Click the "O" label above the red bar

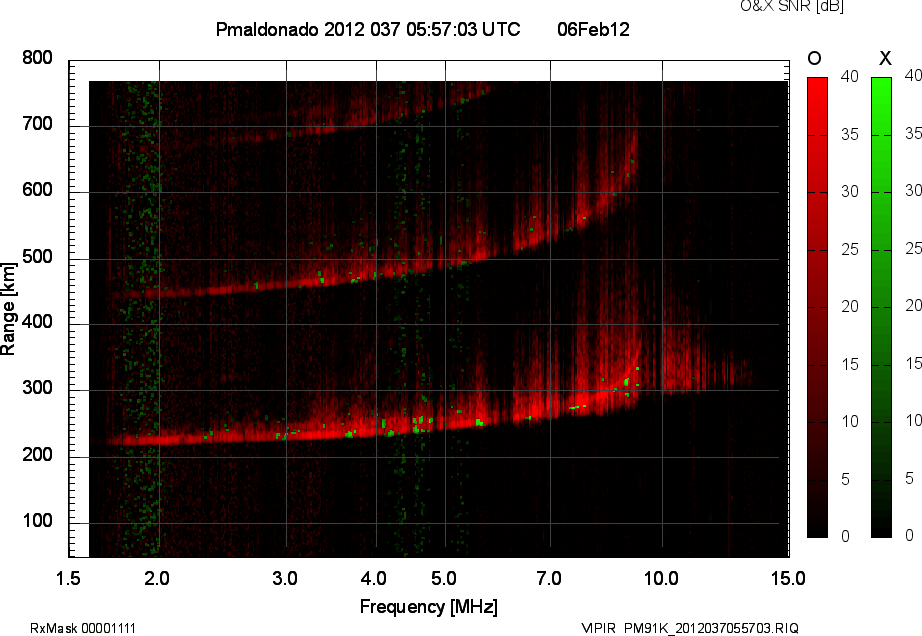815,59
